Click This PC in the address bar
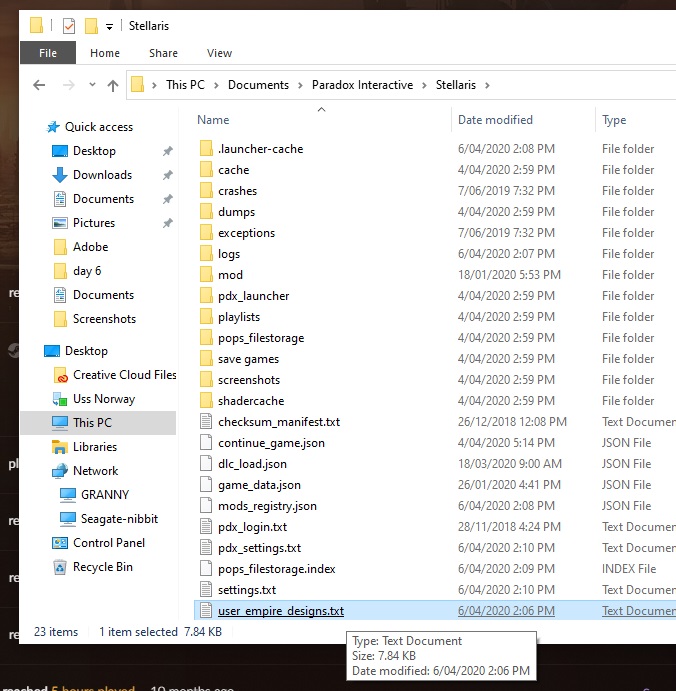The width and height of the screenshot is (676, 691). [185, 85]
